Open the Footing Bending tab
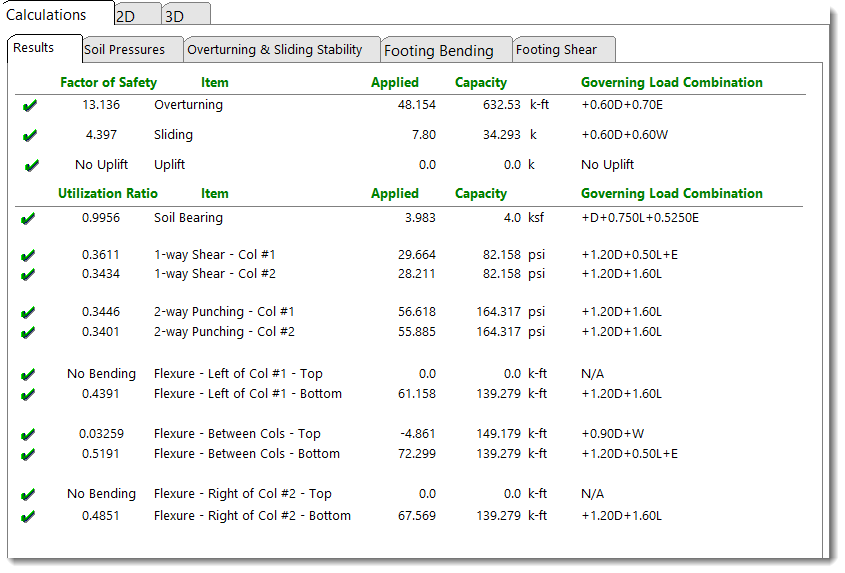 pyautogui.click(x=439, y=51)
